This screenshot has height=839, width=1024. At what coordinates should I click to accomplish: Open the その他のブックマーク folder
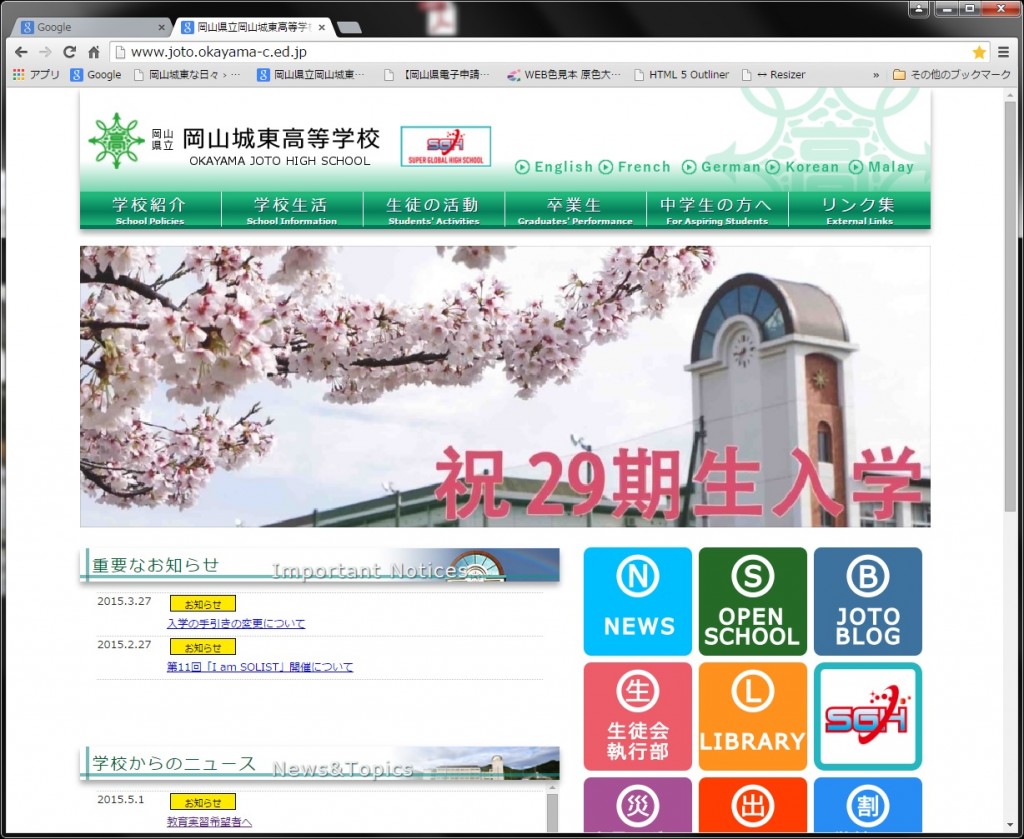pos(952,75)
